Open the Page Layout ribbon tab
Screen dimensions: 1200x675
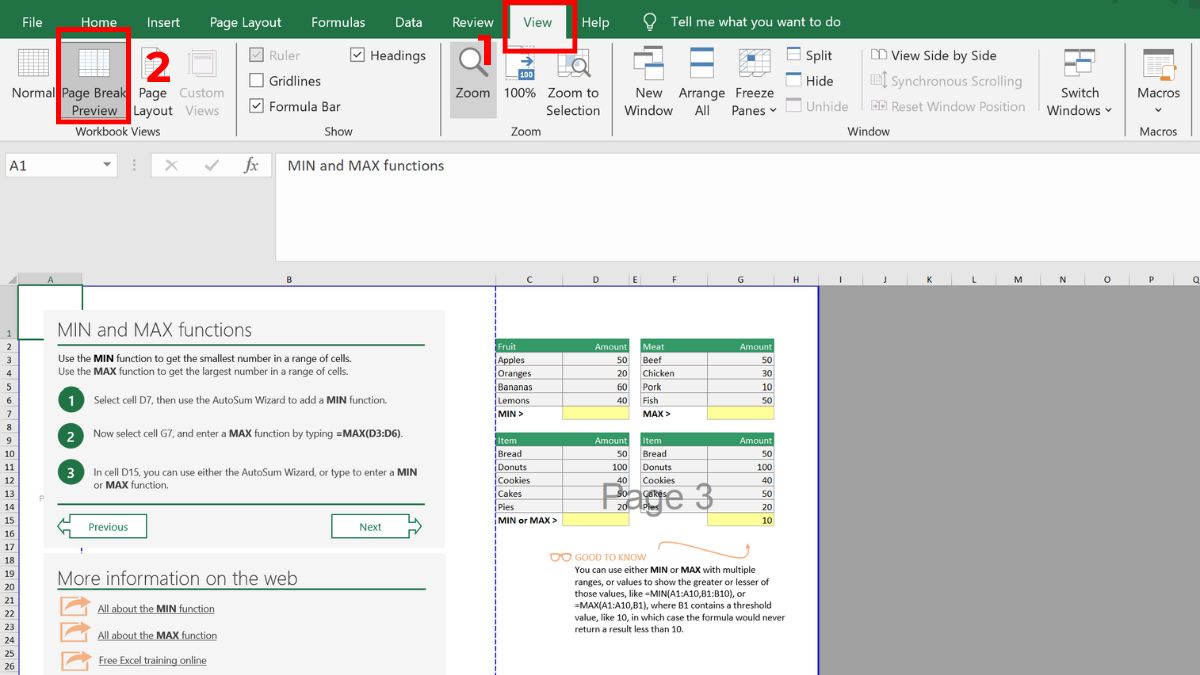pos(246,22)
